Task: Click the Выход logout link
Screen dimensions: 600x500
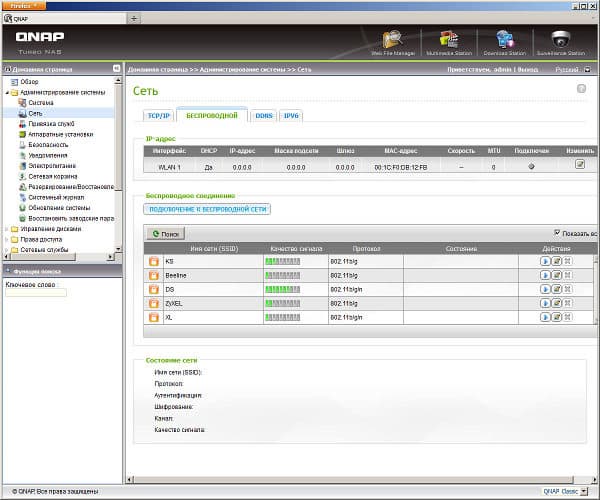Action: pos(528,70)
